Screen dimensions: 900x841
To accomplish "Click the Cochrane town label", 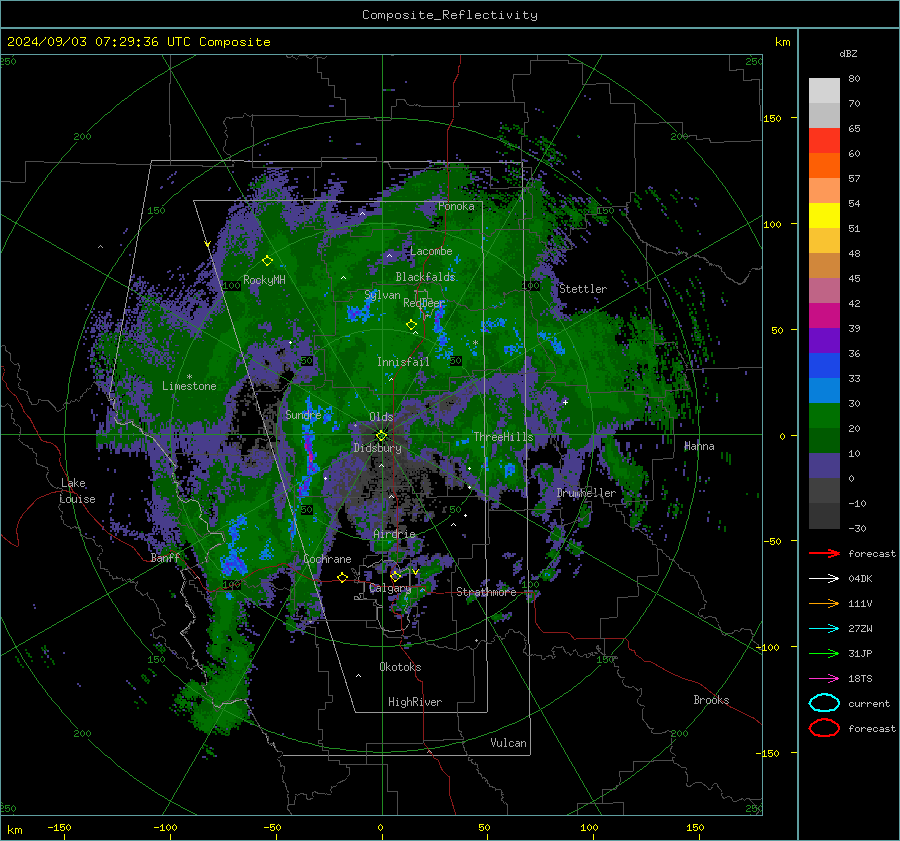I will coord(327,559).
